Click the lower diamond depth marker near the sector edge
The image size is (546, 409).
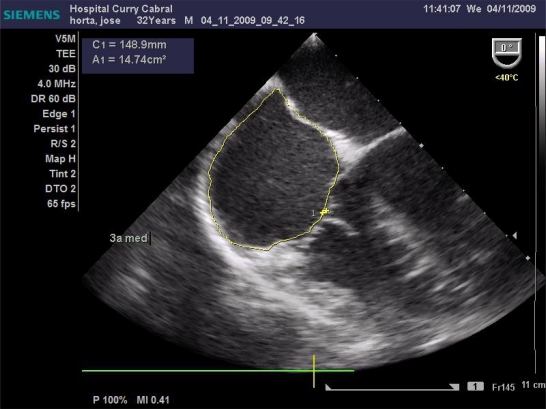pyautogui.click(x=528, y=258)
